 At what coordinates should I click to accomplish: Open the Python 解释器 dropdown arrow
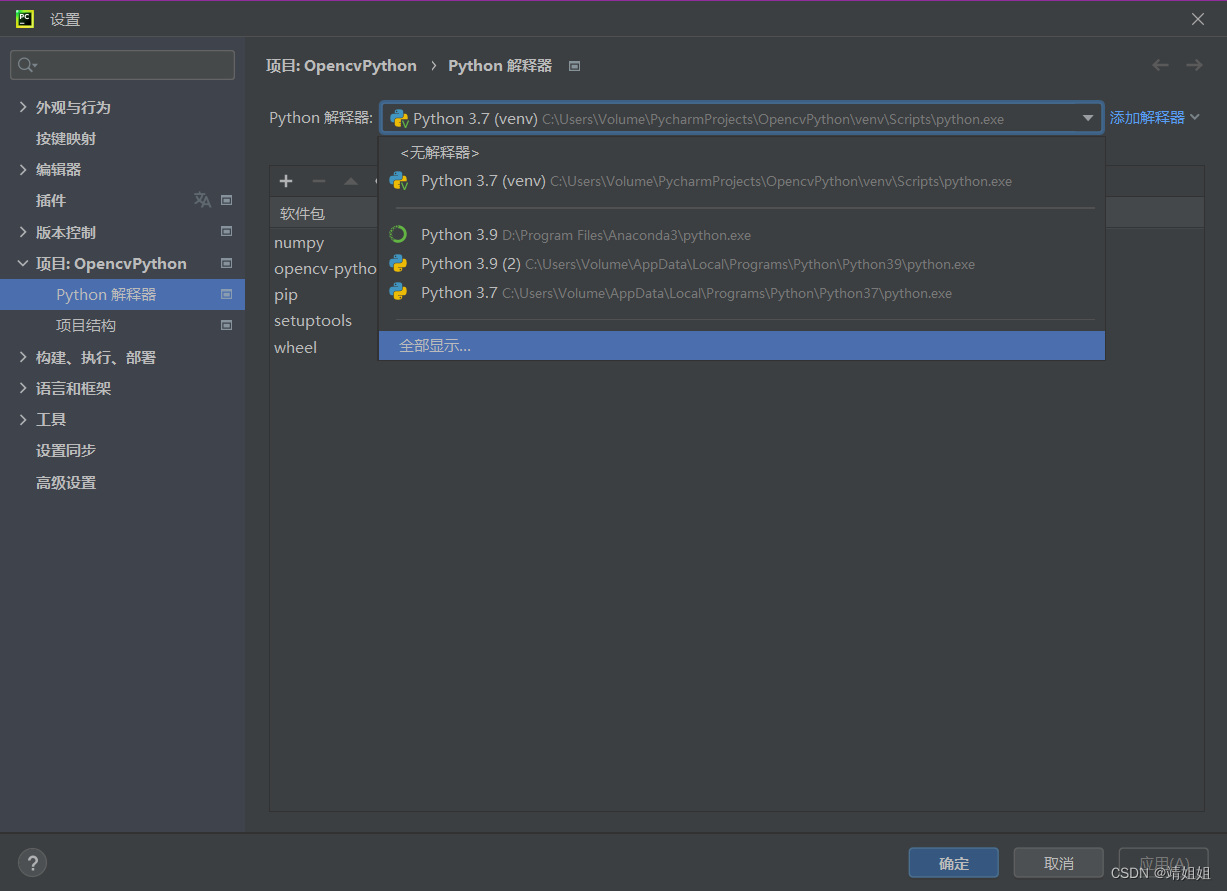click(x=1088, y=117)
